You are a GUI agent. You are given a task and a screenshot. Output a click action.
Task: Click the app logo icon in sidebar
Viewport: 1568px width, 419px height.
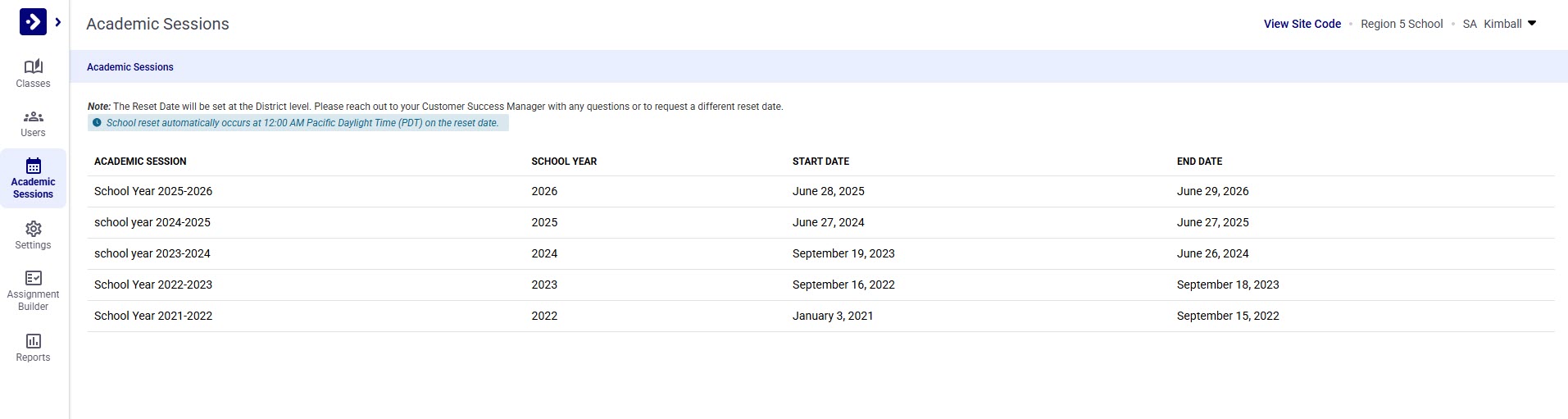(33, 22)
